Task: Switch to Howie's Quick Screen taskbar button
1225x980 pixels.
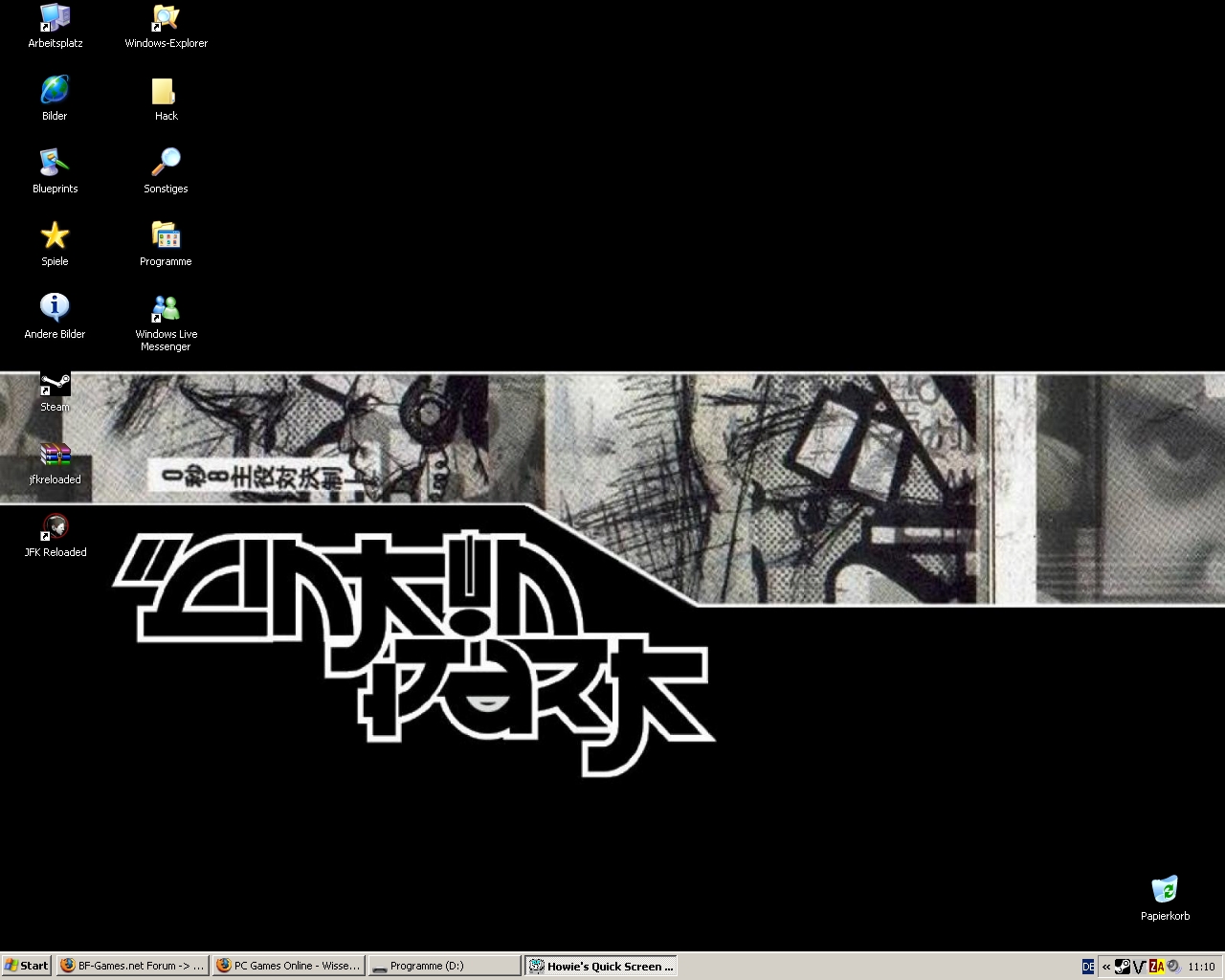Action: coord(601,966)
